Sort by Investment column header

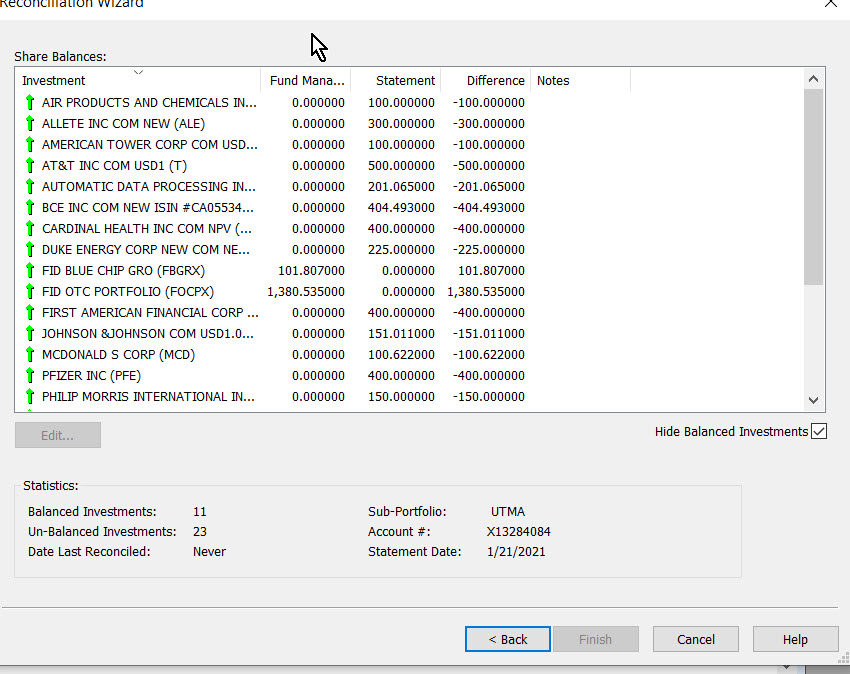click(x=138, y=80)
